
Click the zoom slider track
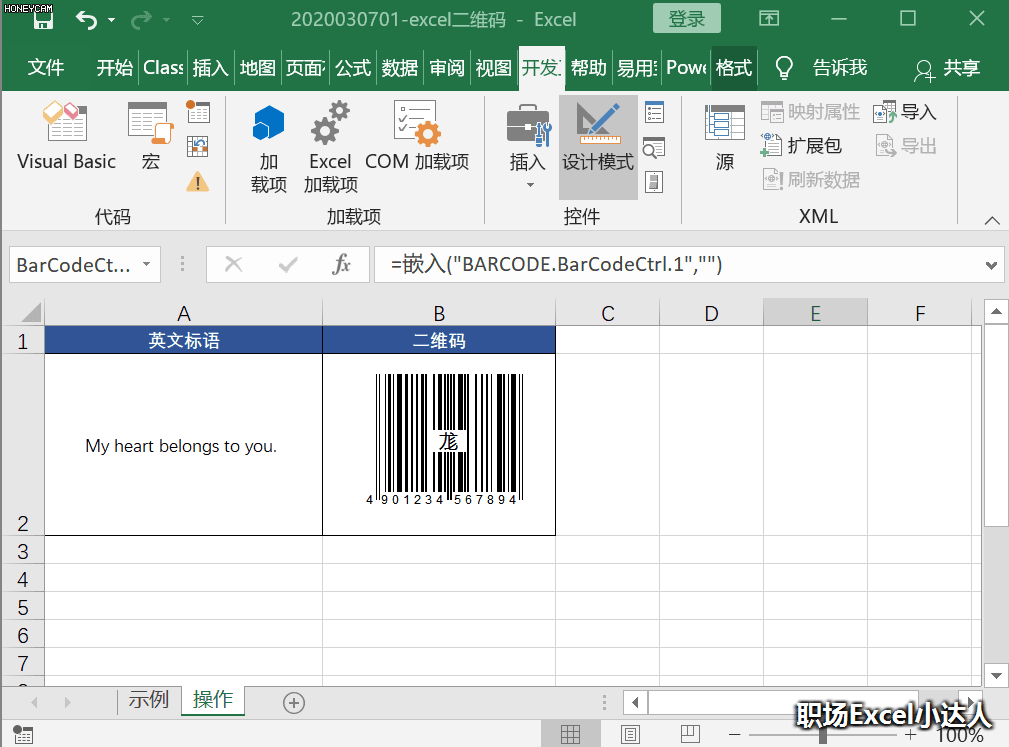pos(825,734)
